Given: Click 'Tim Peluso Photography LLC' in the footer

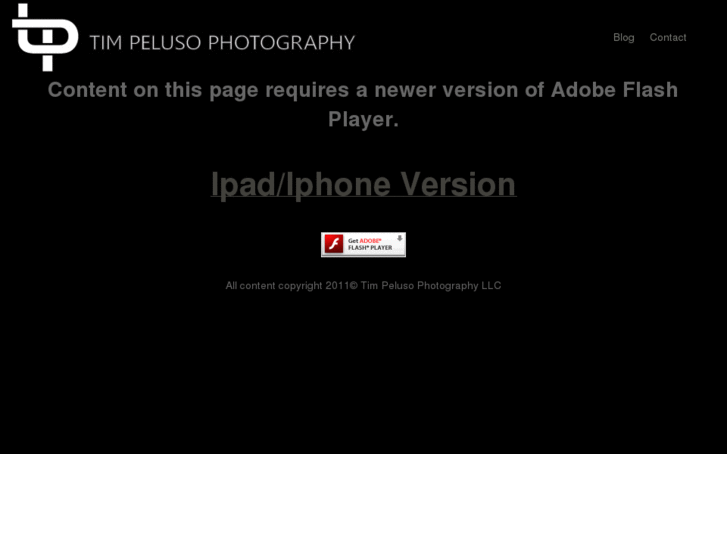Looking at the screenshot, I should click(x=431, y=286).
